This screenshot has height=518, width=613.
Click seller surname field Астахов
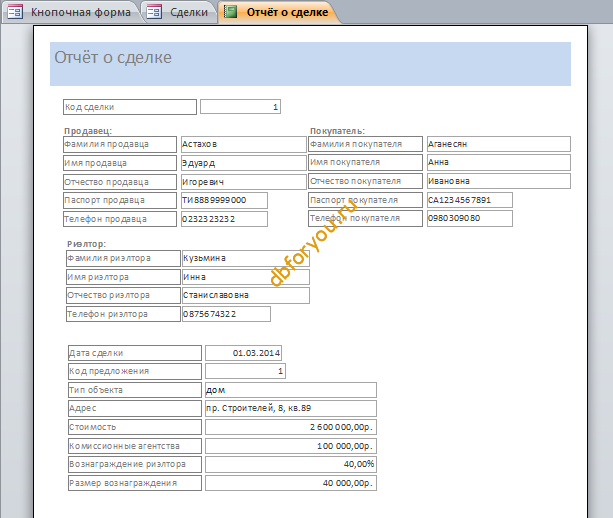(244, 144)
